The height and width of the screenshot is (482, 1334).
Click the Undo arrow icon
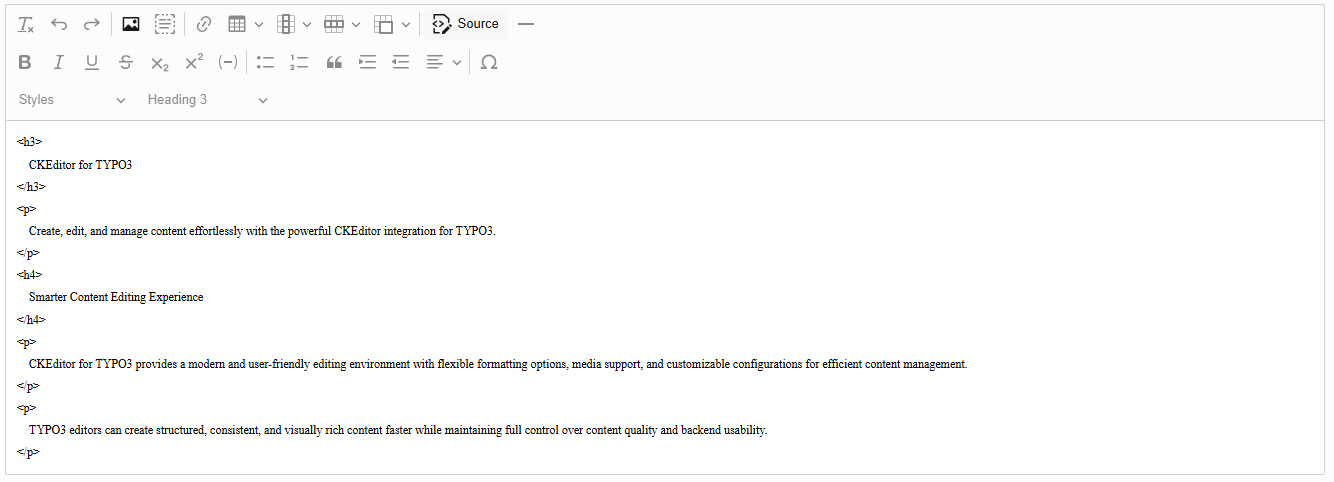click(59, 24)
